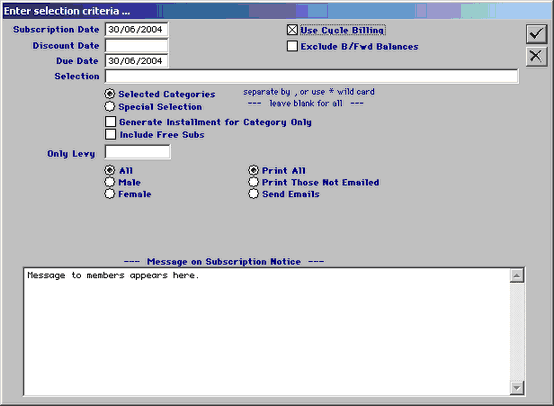Click the 'separate by , or use * wild card' hint

[x=309, y=92]
